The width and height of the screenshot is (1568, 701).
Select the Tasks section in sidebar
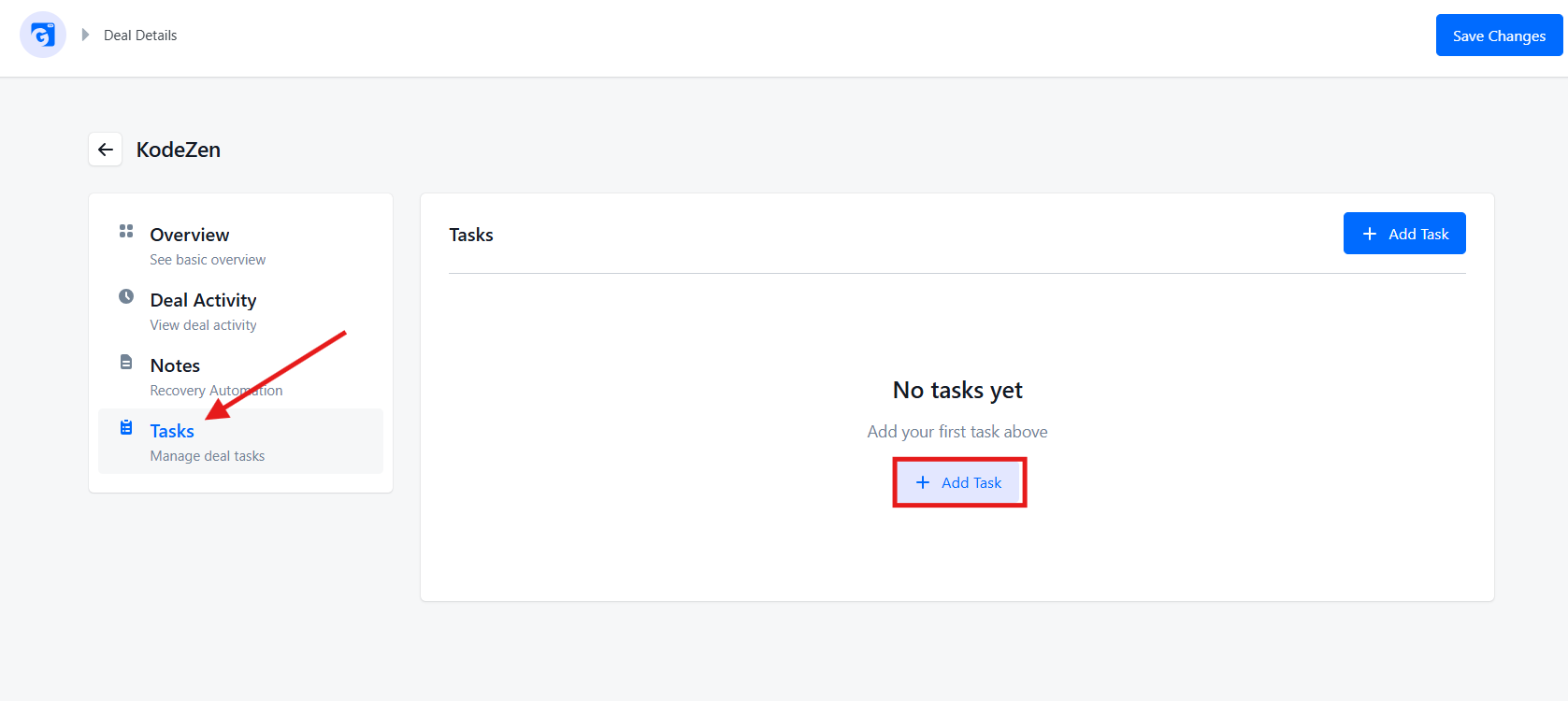(240, 441)
